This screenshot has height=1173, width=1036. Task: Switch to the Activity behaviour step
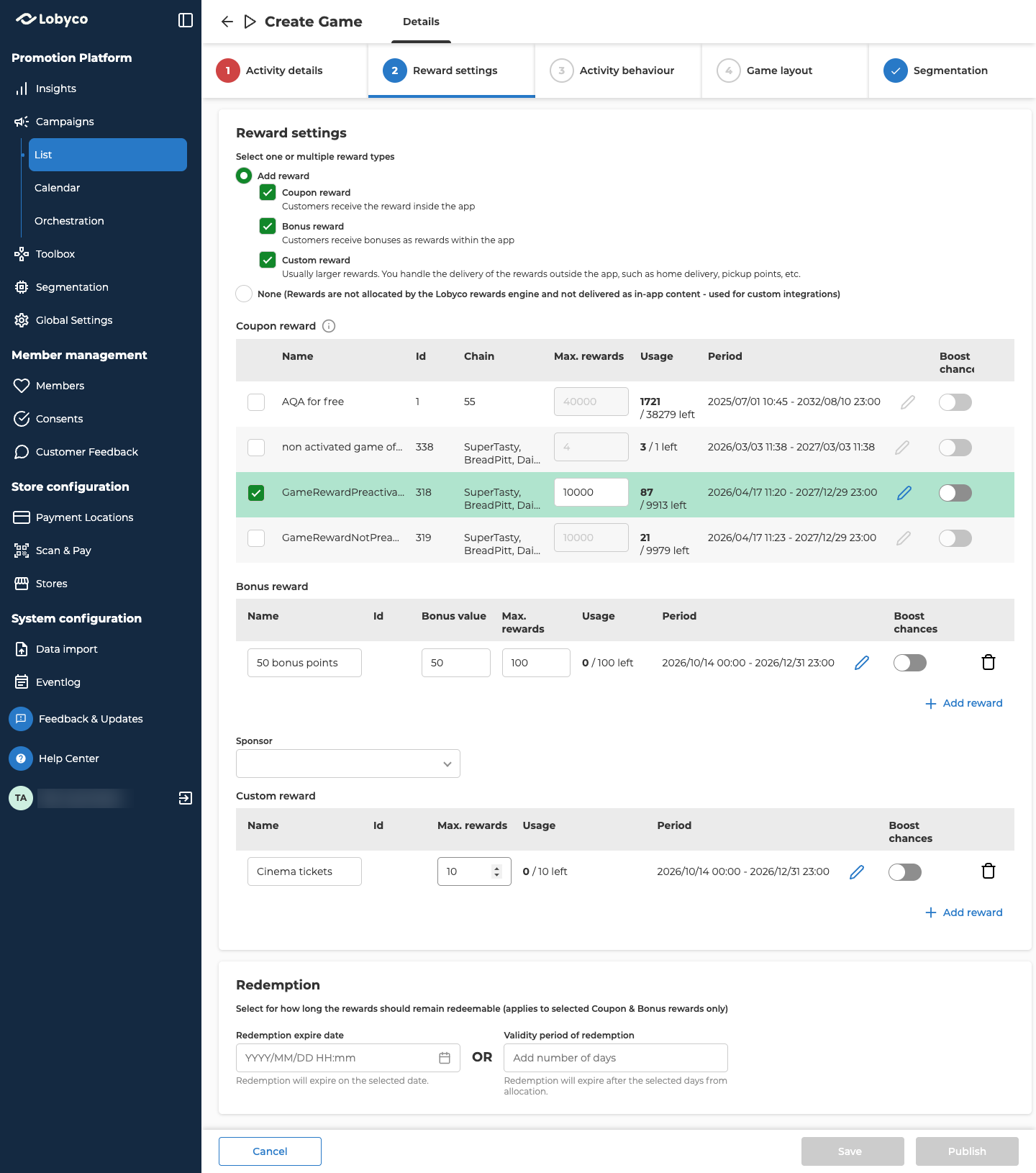[x=618, y=71]
